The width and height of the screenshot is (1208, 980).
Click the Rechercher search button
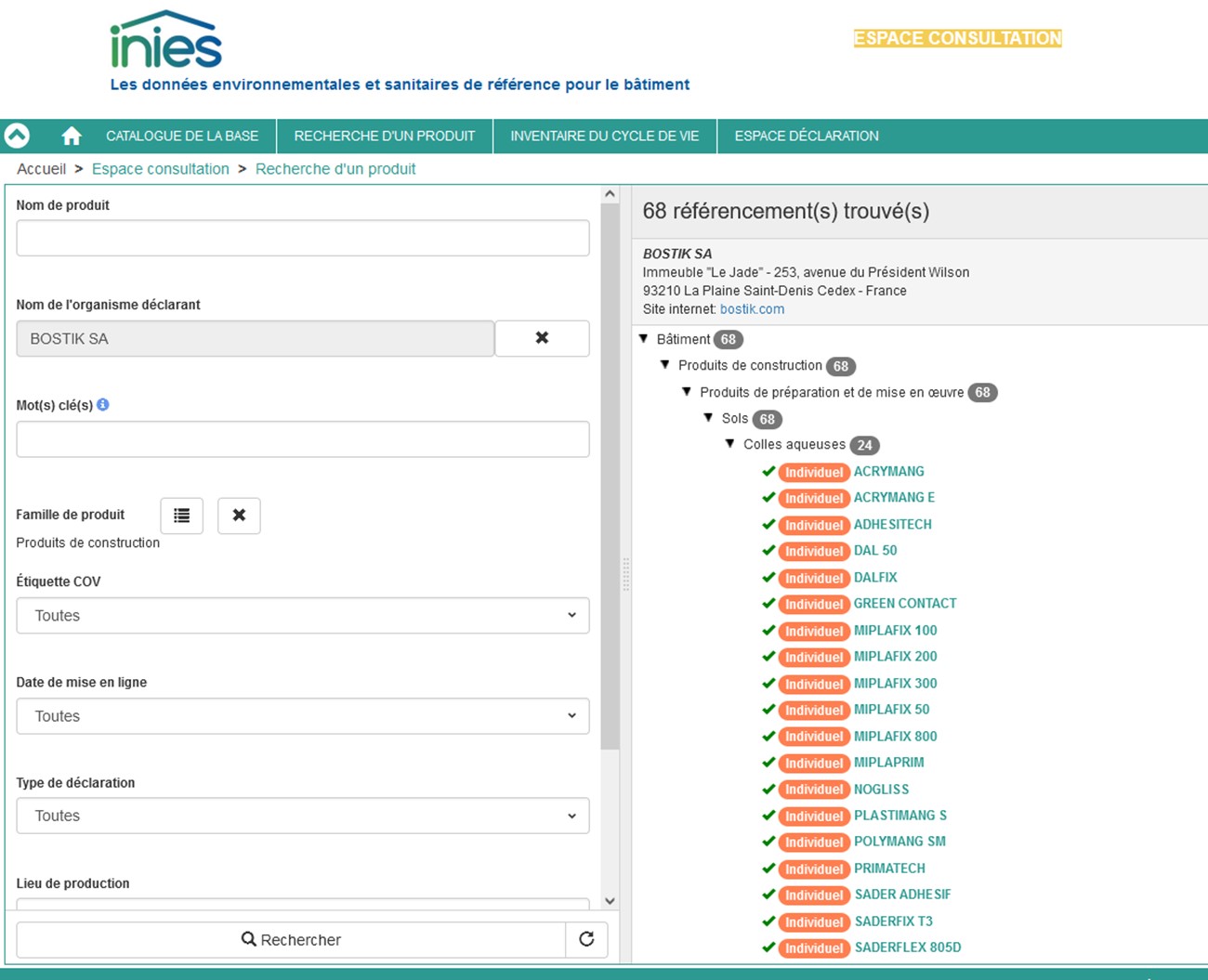(291, 939)
